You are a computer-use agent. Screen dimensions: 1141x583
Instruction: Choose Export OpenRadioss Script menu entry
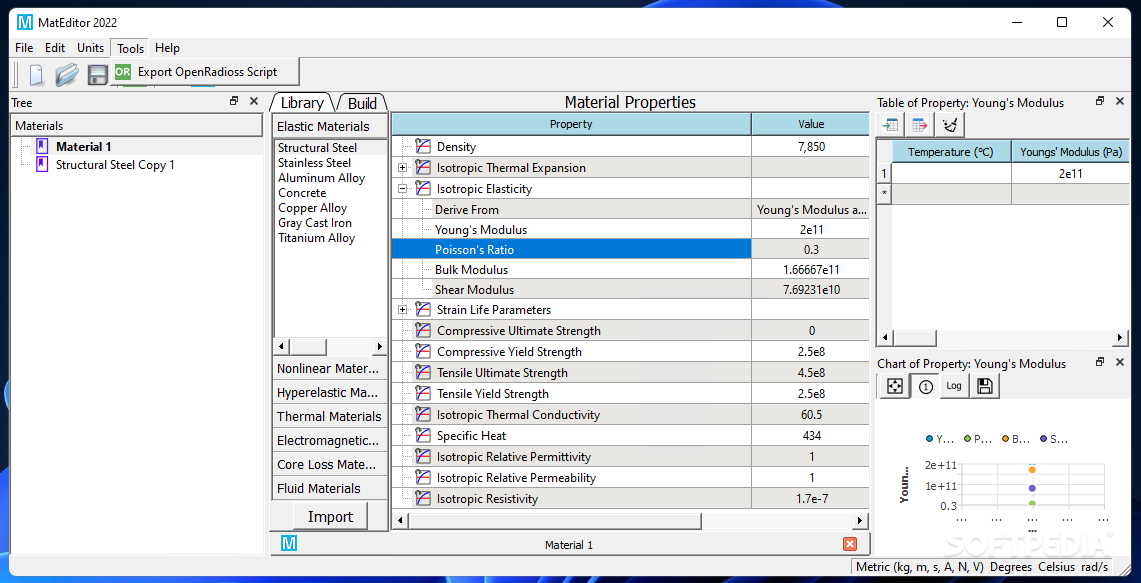(207, 71)
